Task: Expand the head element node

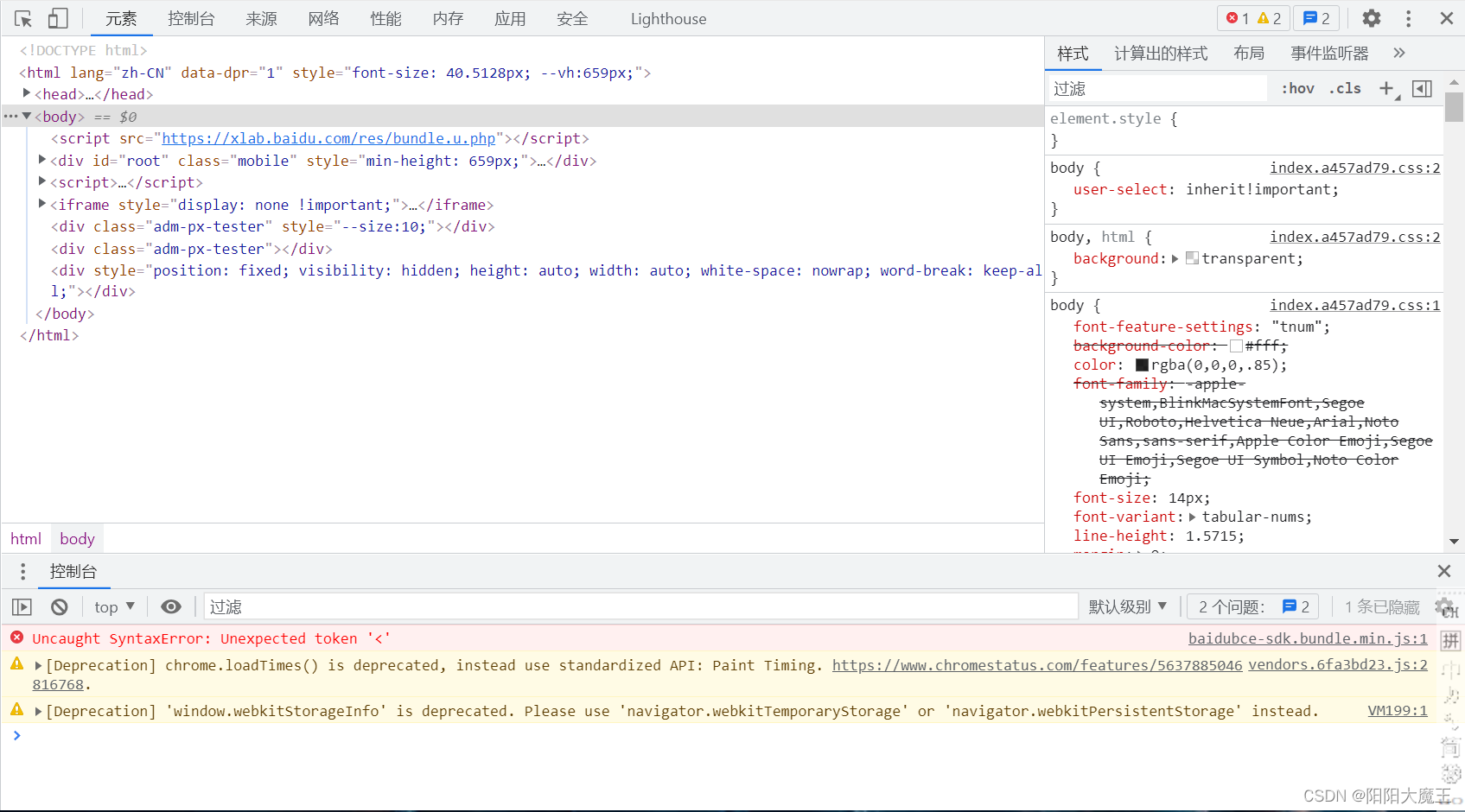Action: 27,93
